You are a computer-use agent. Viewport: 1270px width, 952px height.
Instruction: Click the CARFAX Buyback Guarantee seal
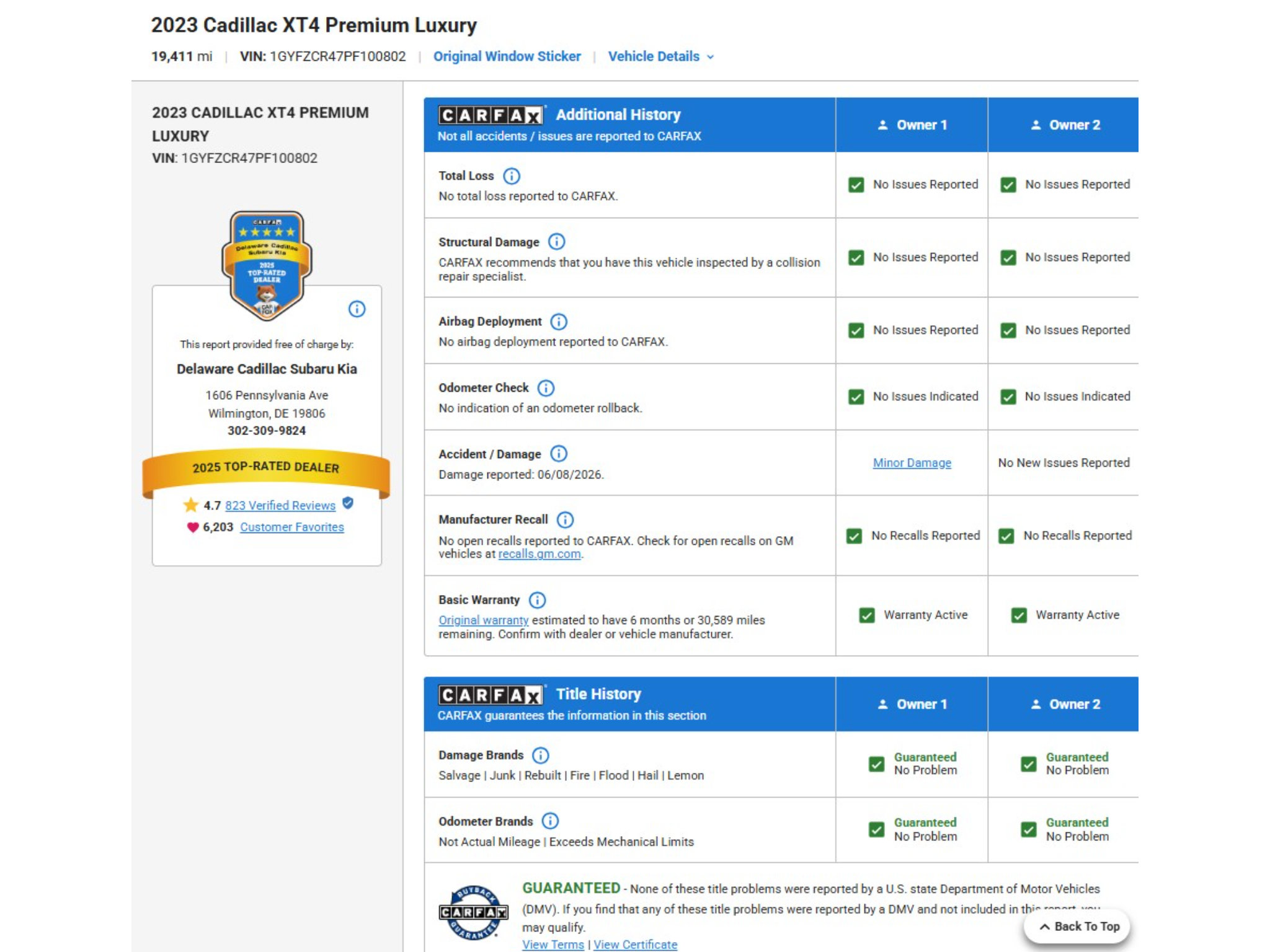[474, 912]
